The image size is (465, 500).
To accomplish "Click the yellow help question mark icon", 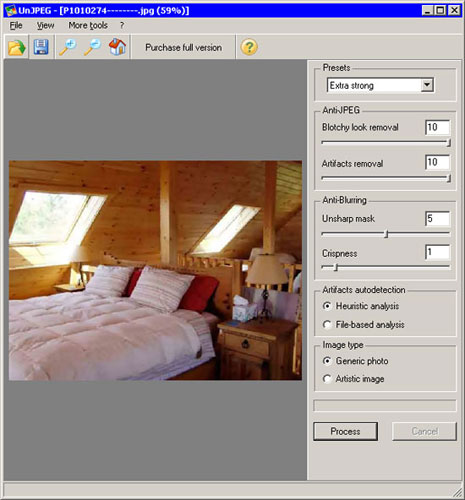I will [249, 47].
